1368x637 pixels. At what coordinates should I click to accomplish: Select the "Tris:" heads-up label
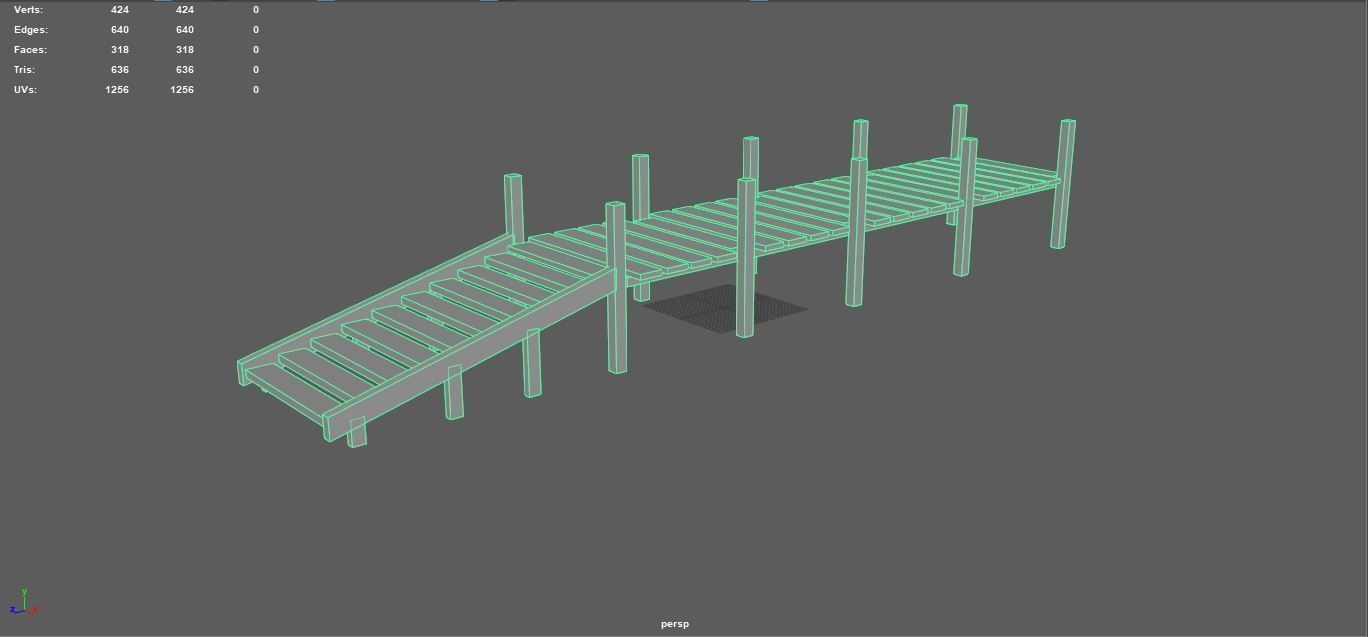coord(24,70)
